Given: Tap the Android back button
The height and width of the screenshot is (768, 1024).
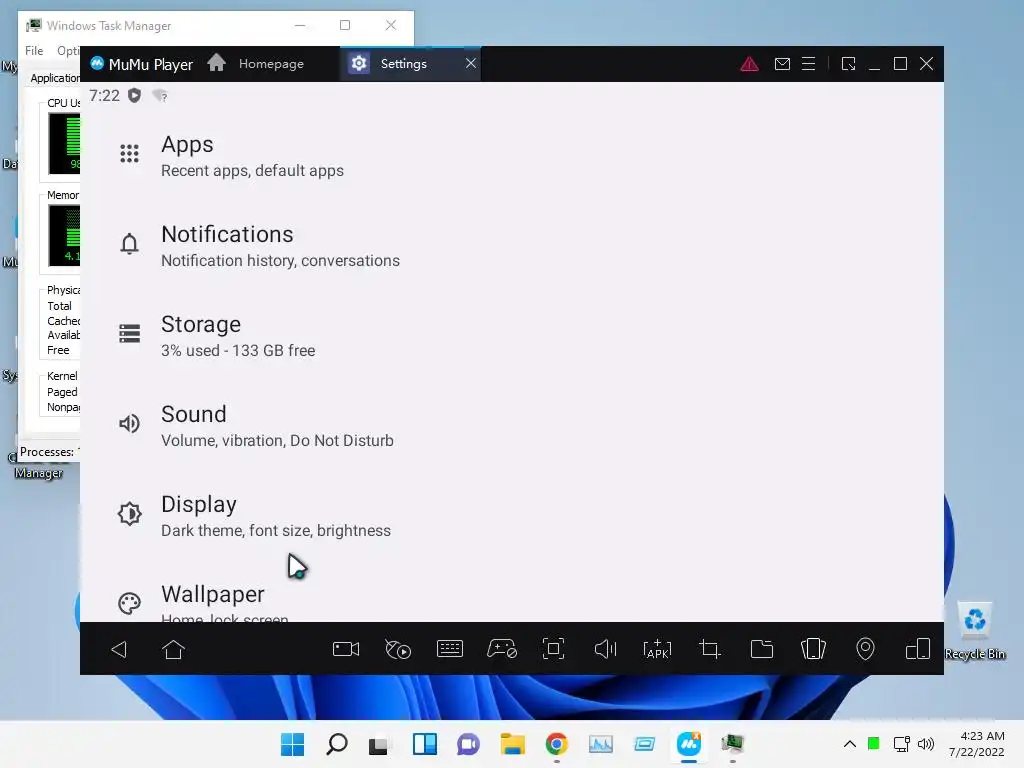Looking at the screenshot, I should tap(119, 649).
